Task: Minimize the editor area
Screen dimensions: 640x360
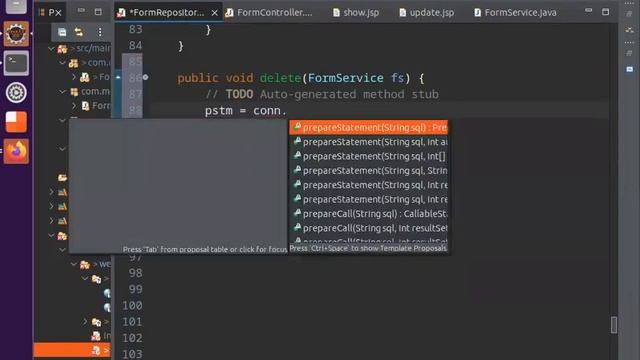Action: 588,10
